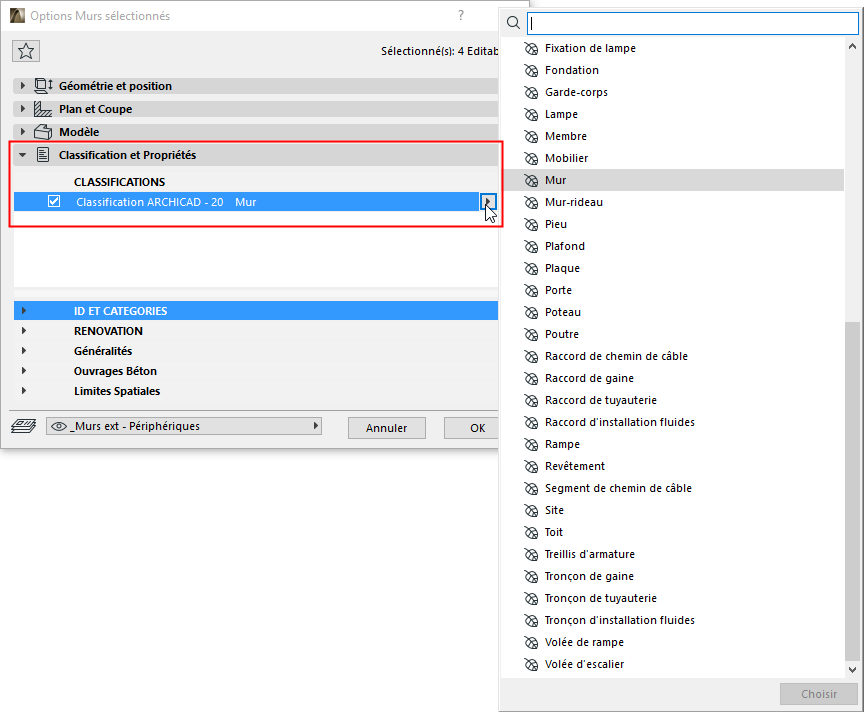Click the ARCHICAD app icon in title bar
Viewport: 864px width, 712px height.
[18, 15]
